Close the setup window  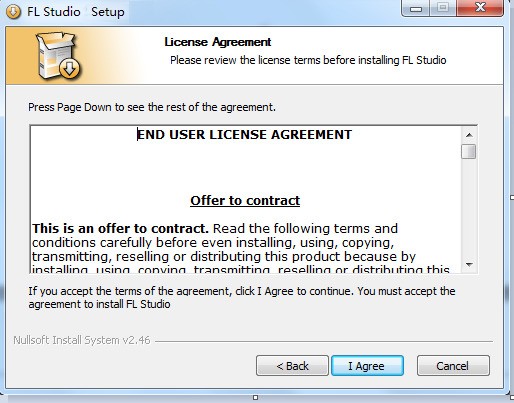tap(480, 7)
